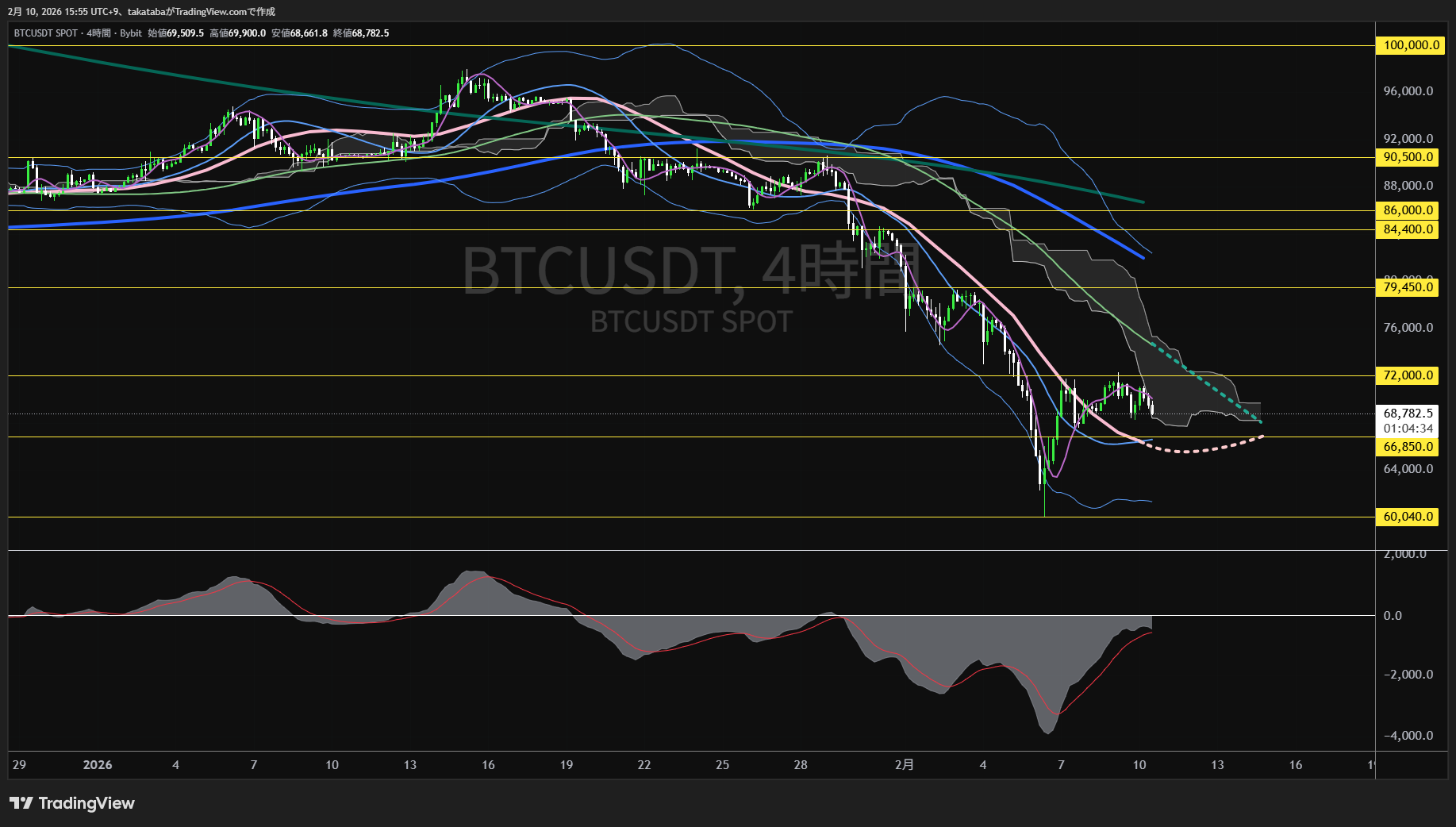Select the 79,450.0 yellow price label
The height and width of the screenshot is (827, 1456).
(x=1407, y=287)
